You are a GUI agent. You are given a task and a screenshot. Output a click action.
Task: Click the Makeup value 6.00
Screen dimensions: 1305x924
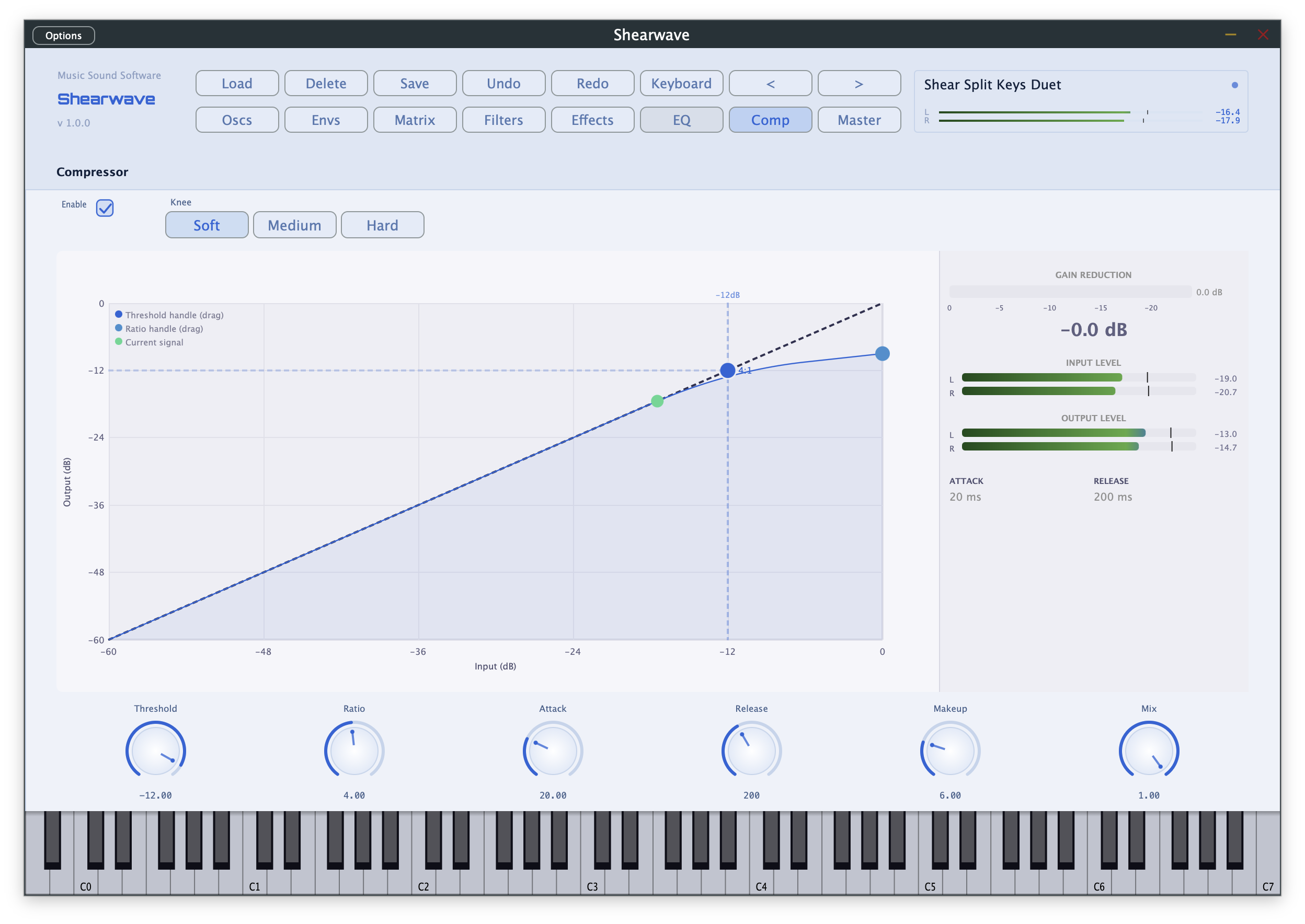[950, 795]
